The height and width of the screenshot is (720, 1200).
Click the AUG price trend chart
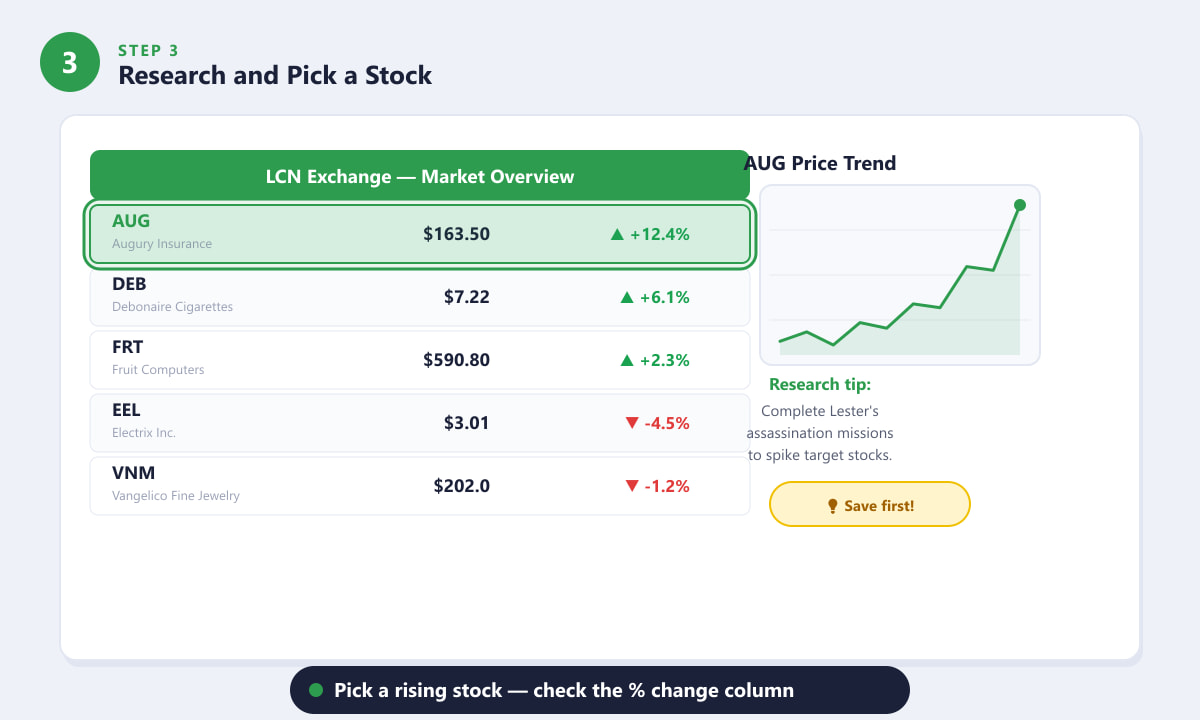[x=900, y=275]
